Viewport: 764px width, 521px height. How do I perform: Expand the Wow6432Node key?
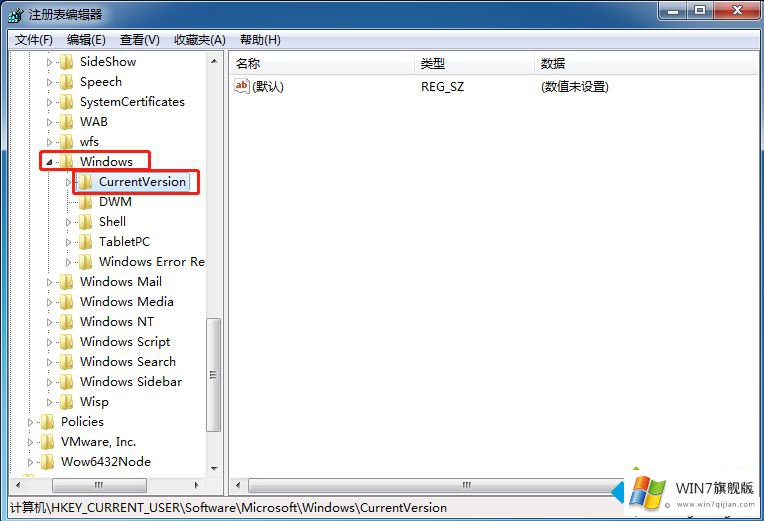point(30,462)
